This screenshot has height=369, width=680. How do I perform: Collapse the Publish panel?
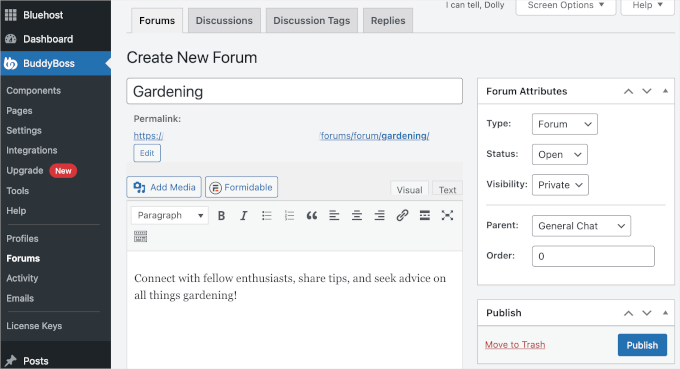665,313
